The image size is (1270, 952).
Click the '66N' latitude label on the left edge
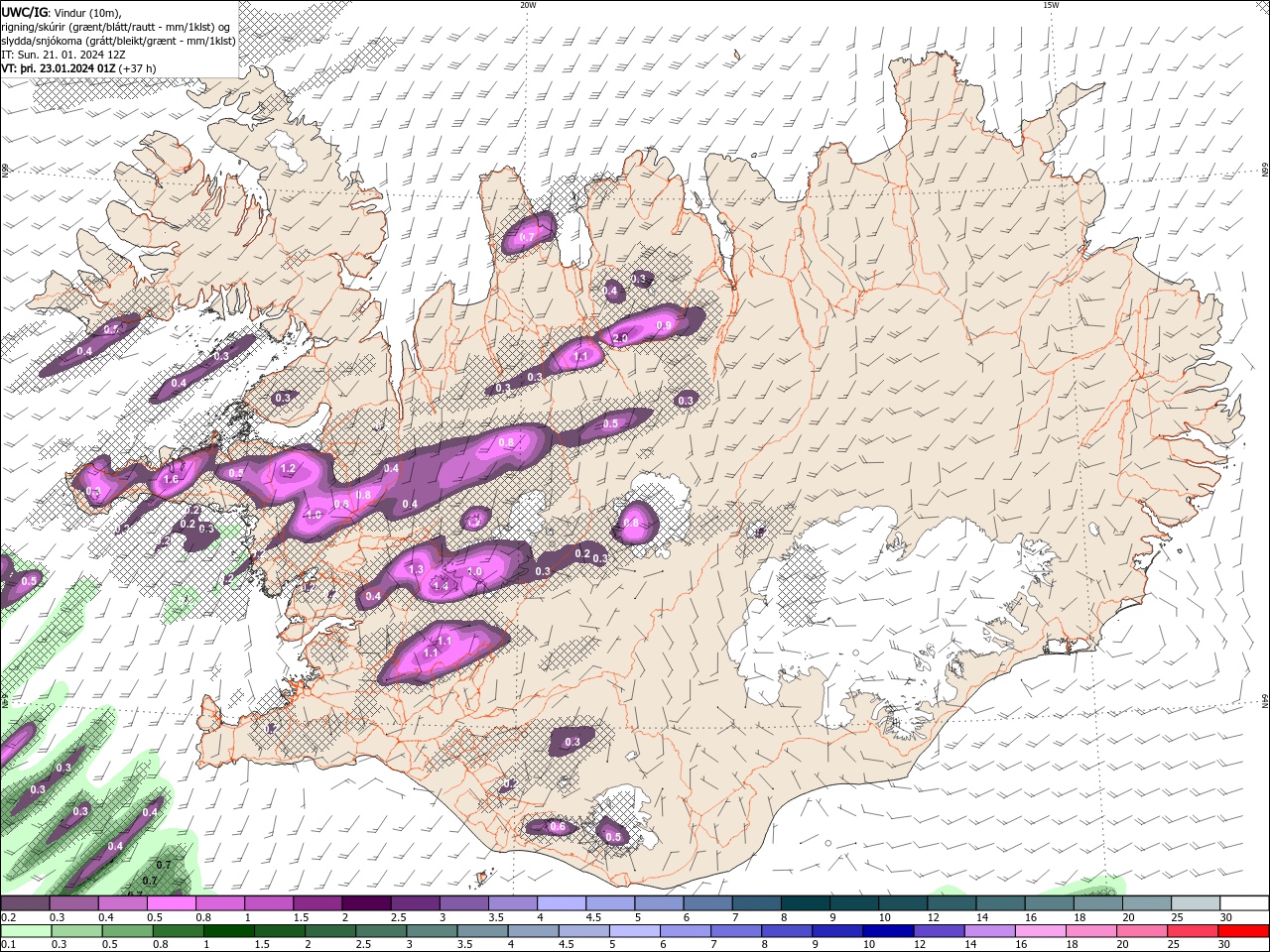click(5, 171)
